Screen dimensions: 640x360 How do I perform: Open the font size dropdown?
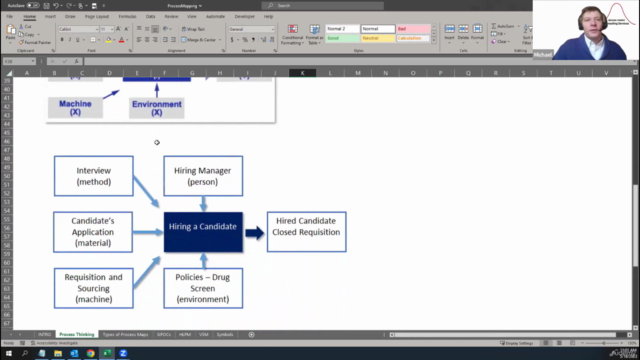pyautogui.click(x=112, y=29)
